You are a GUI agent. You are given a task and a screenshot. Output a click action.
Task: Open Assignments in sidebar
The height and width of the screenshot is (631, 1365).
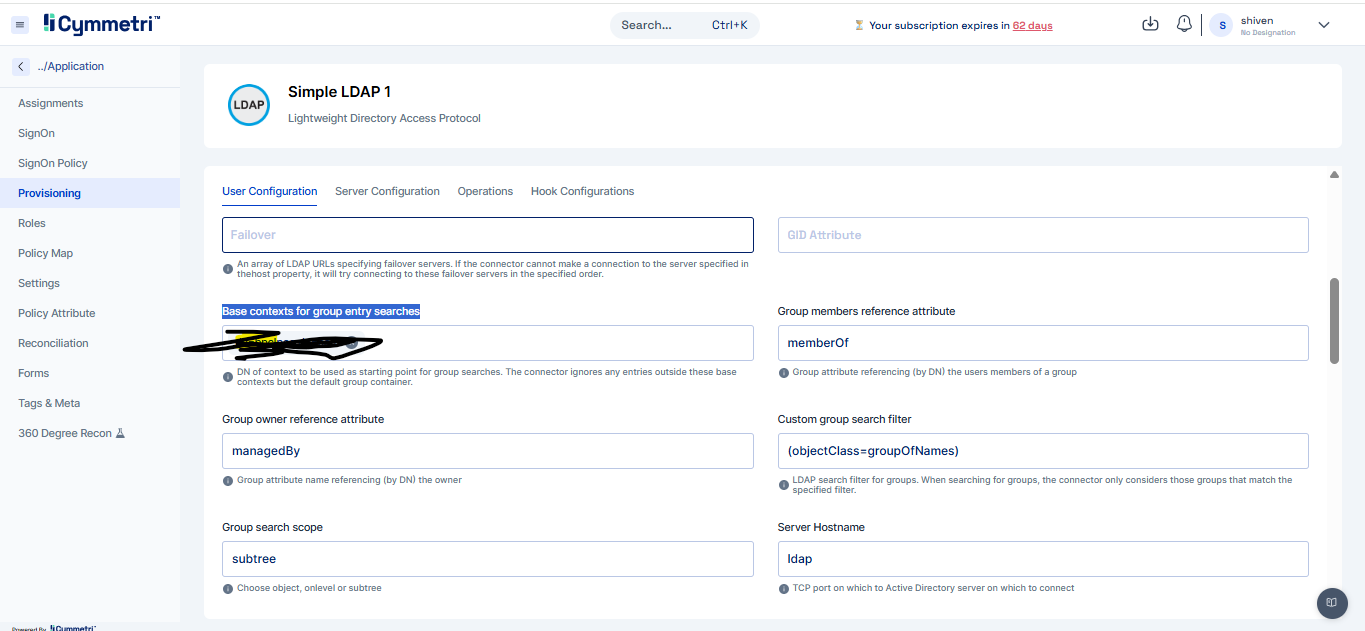click(x=90, y=103)
